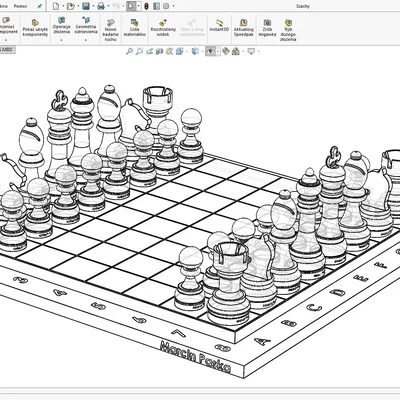This screenshot has width=400, height=400.
Task: Open display style cube icon
Action: coord(195,51)
